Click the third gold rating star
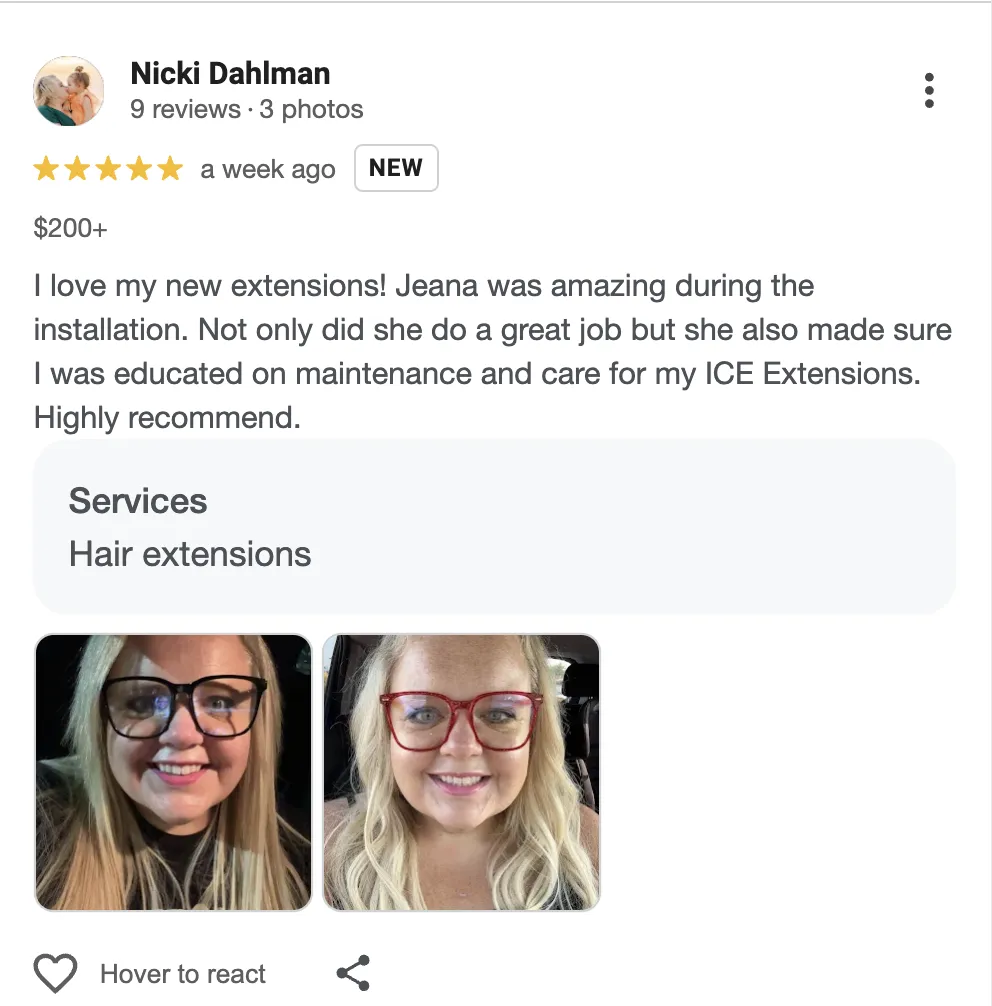The image size is (992, 1006). click(108, 169)
